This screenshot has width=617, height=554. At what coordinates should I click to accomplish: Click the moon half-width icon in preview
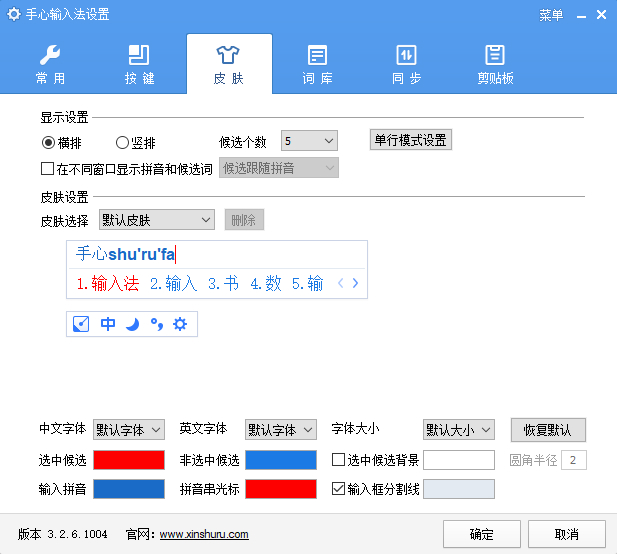click(x=132, y=324)
